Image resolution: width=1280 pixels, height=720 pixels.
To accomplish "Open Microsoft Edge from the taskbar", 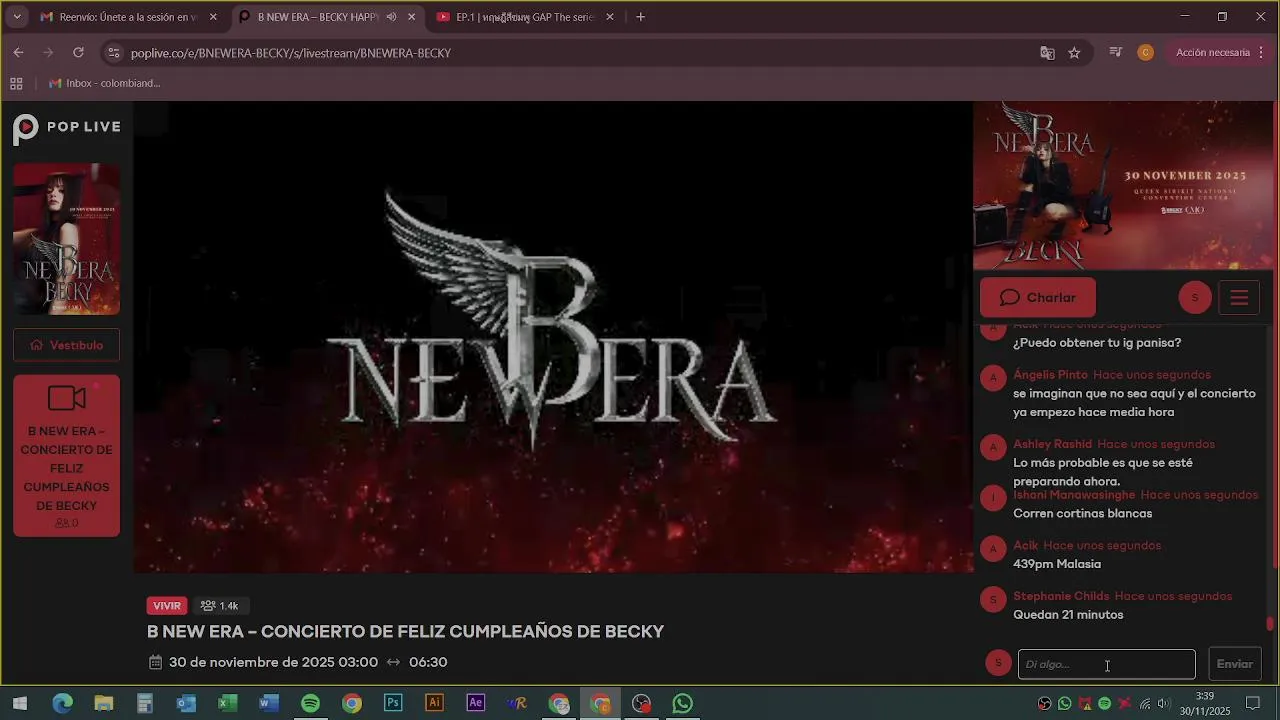I will [62, 703].
